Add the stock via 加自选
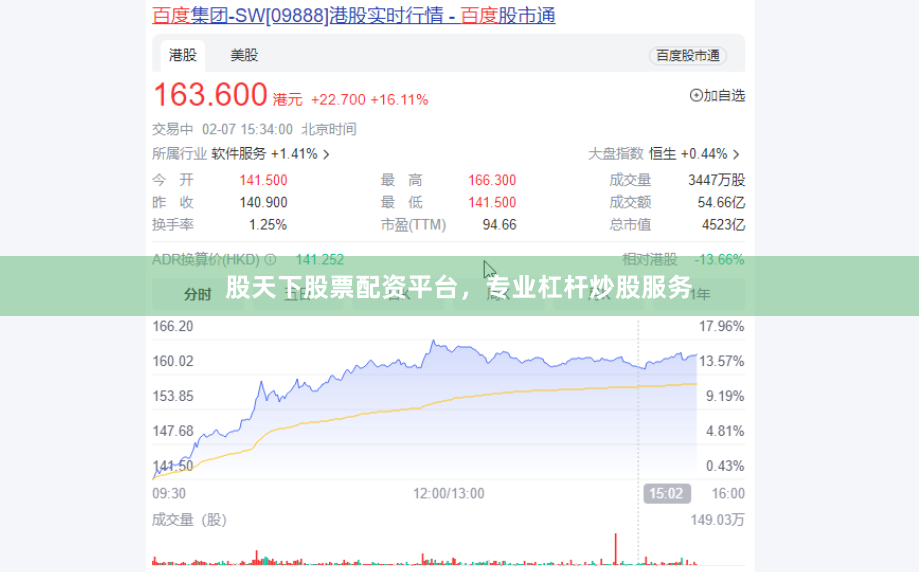Viewport: 919px width, 572px height. click(x=717, y=95)
